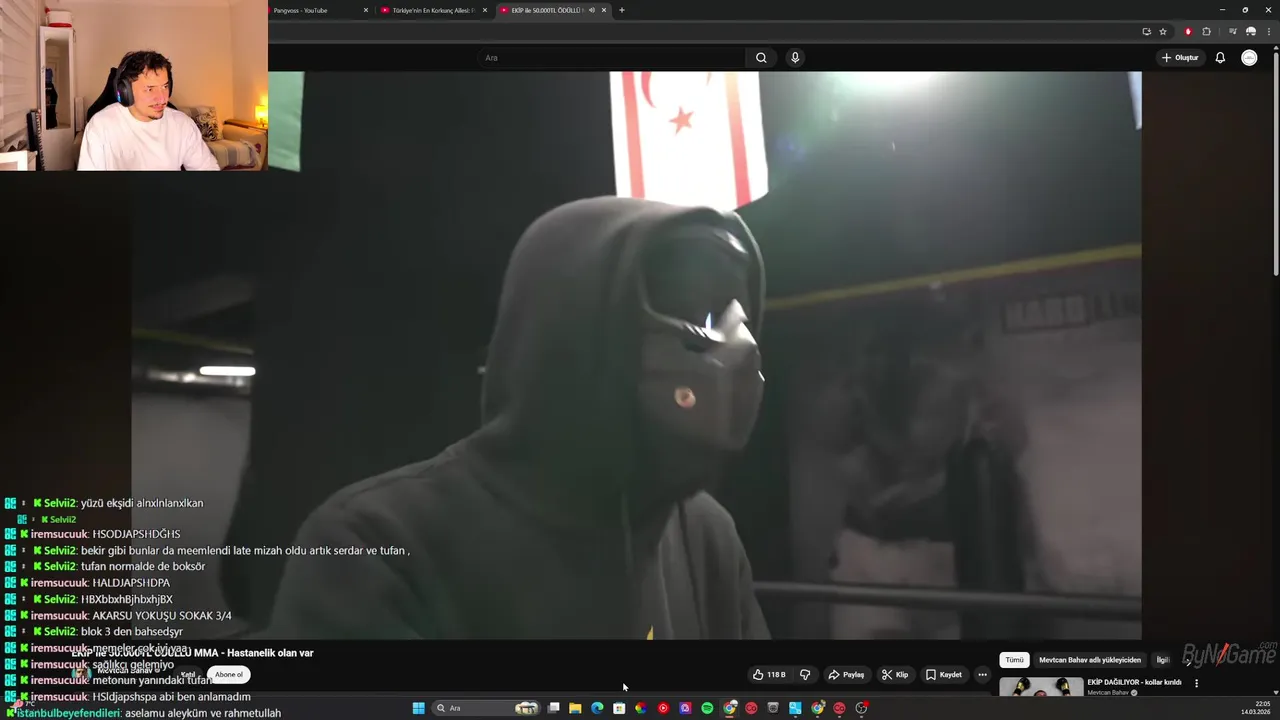Click the Windows taskbar Ara search box
Viewport: 1280px width, 720px height.
[487, 708]
